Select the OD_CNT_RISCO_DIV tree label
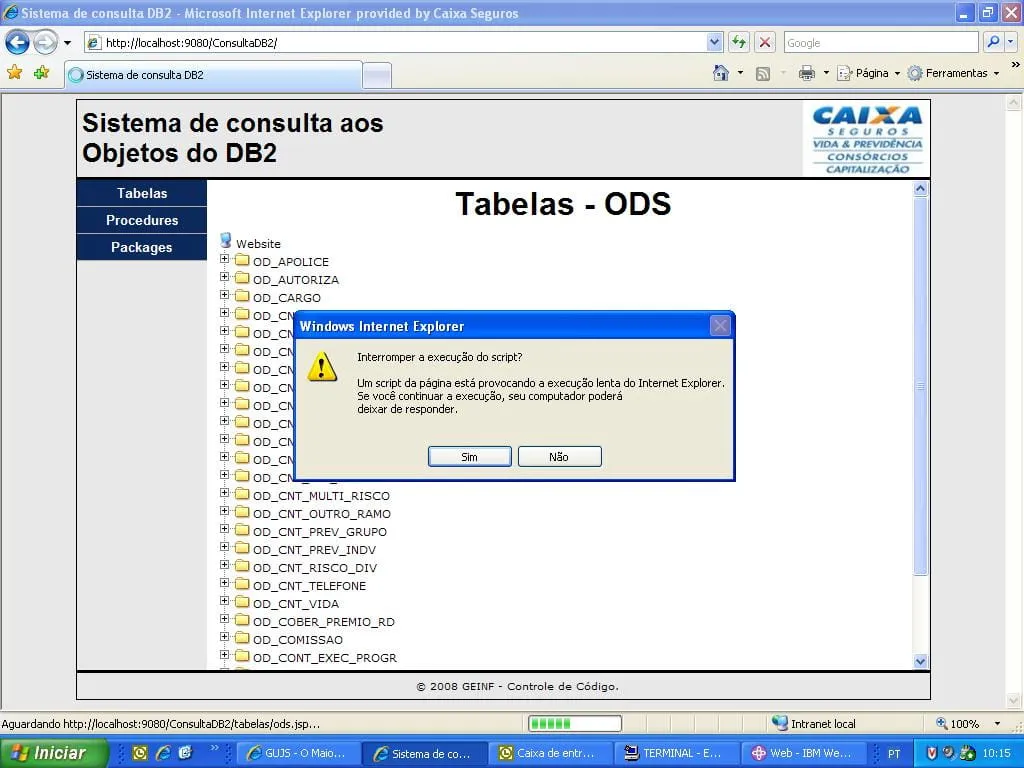This screenshot has height=768, width=1024. click(315, 568)
